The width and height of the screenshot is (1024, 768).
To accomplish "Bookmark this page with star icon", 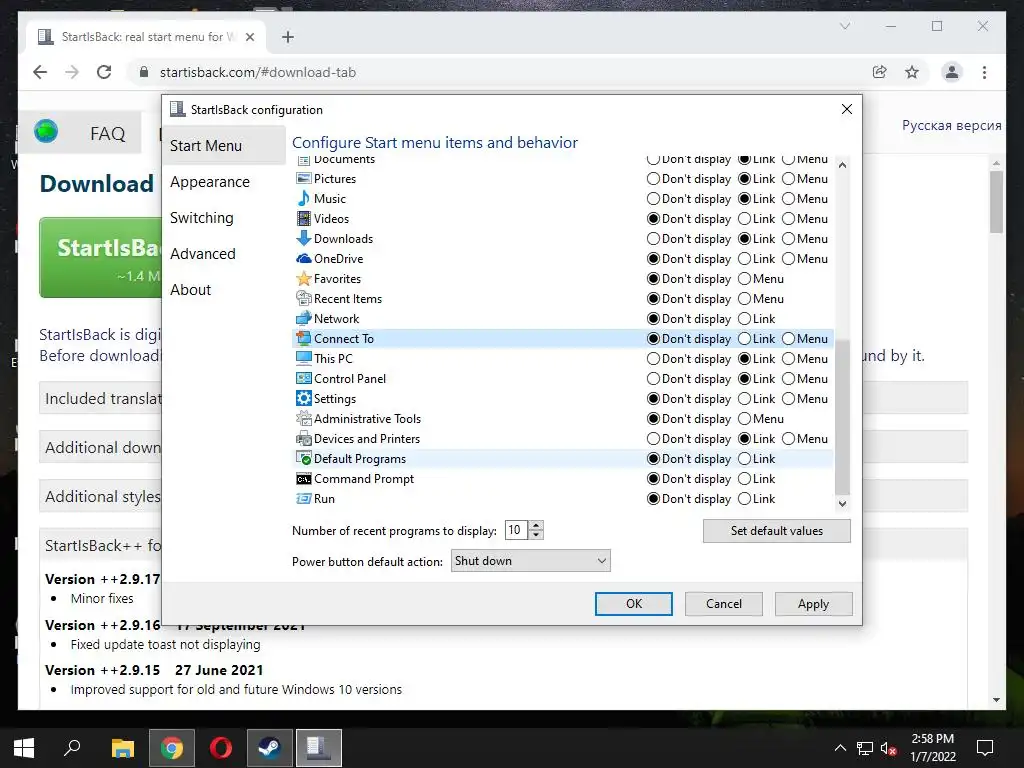I will pyautogui.click(x=912, y=72).
